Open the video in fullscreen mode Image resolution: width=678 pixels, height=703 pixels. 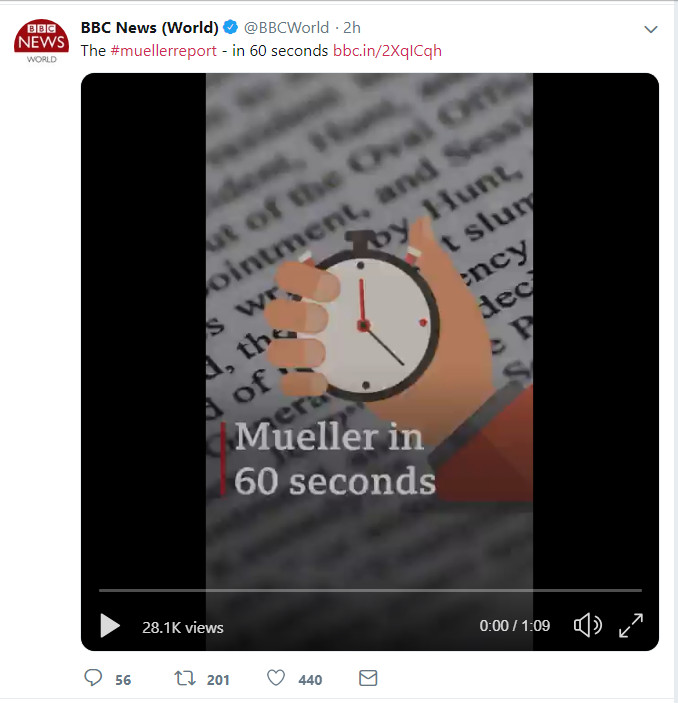630,625
